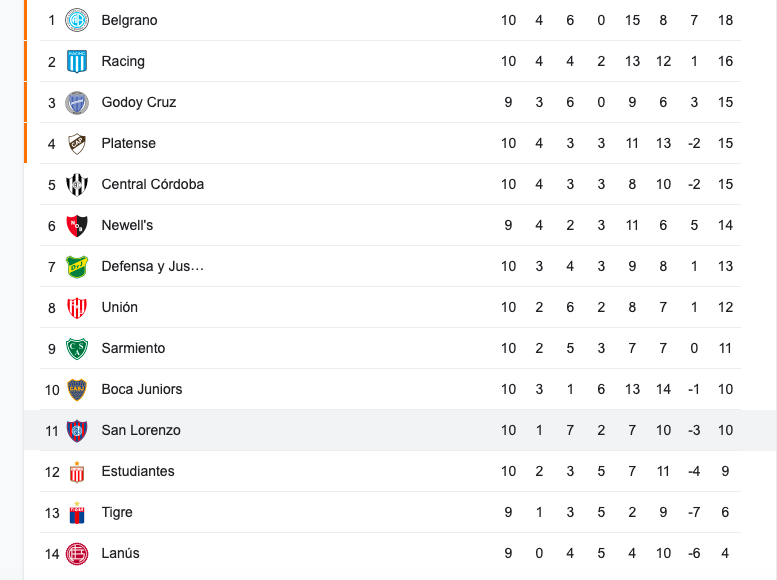Click the Defensa y Justicia crest
The height and width of the screenshot is (580, 777).
pos(77,267)
